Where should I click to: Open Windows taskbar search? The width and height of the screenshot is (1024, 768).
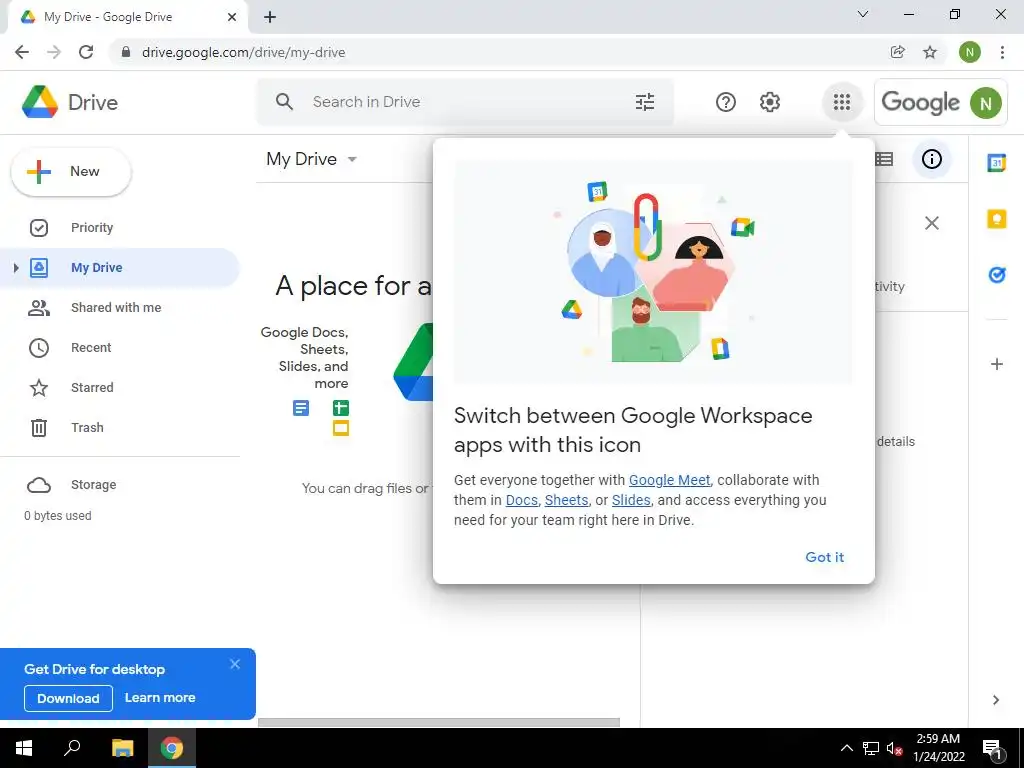72,748
